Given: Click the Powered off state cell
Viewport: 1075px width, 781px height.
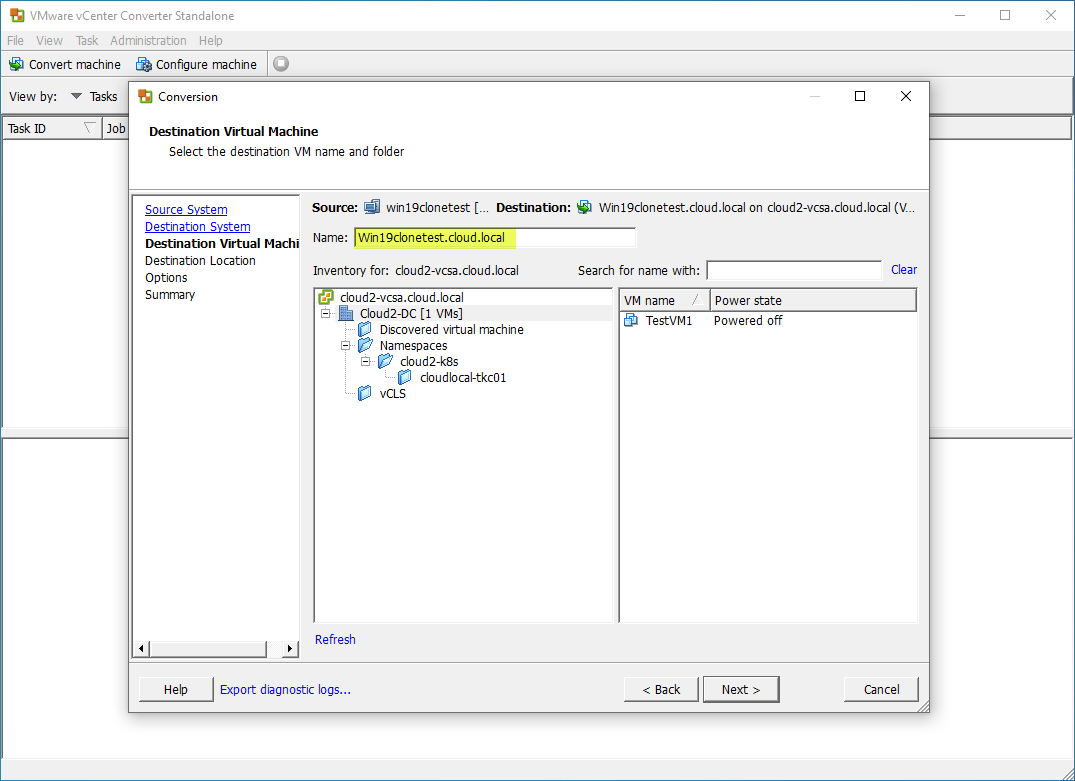Looking at the screenshot, I should 747,320.
